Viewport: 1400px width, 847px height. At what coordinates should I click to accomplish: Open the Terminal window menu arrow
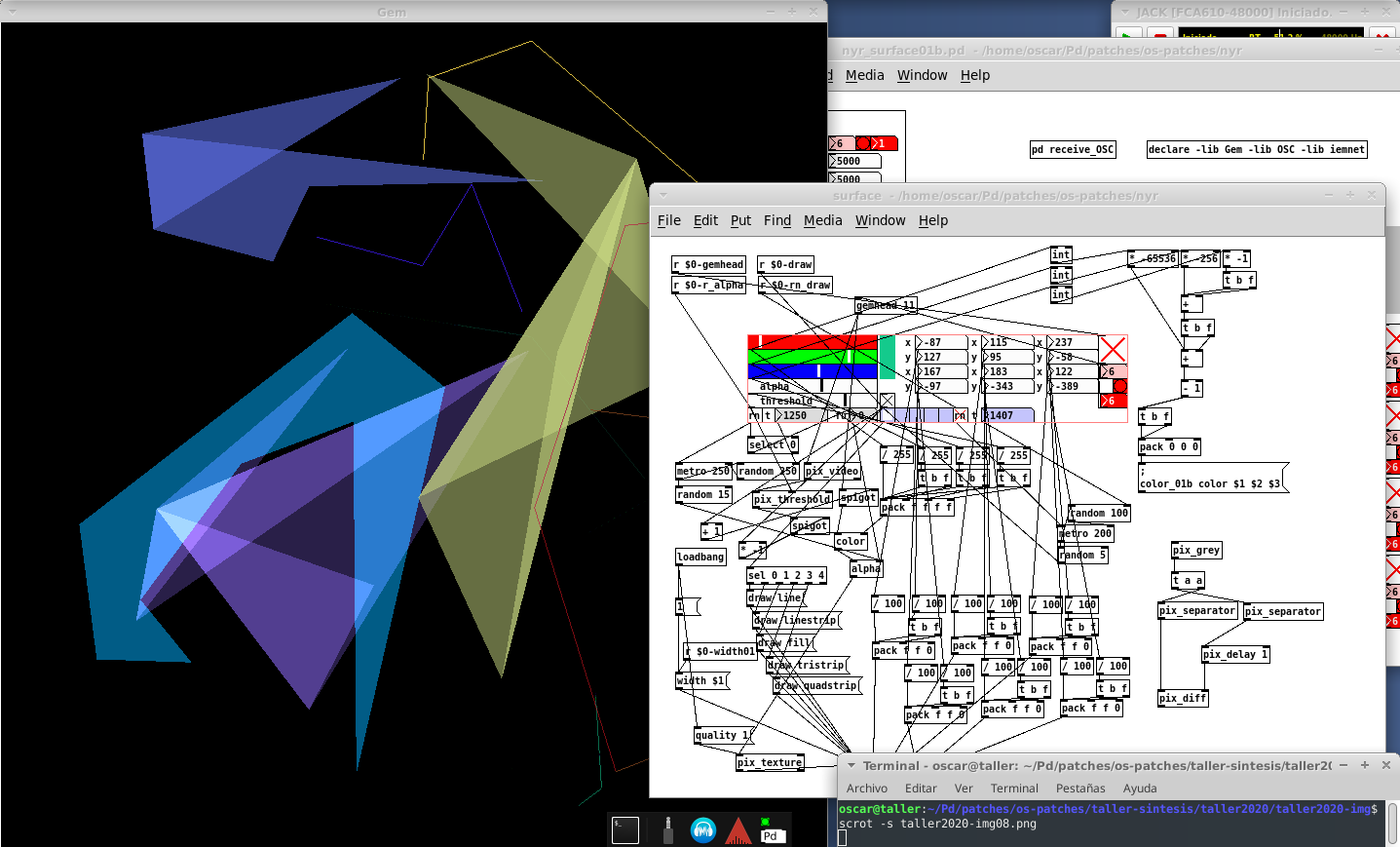851,766
